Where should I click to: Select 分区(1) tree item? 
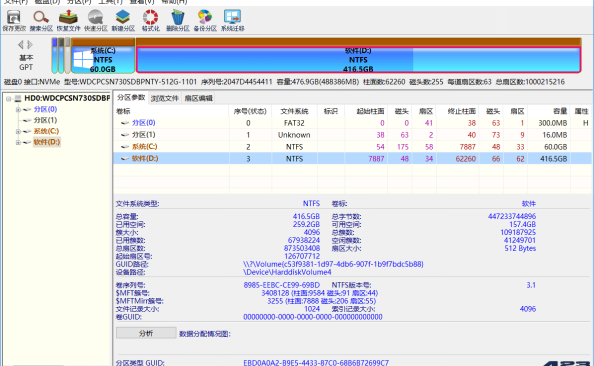(x=45, y=120)
